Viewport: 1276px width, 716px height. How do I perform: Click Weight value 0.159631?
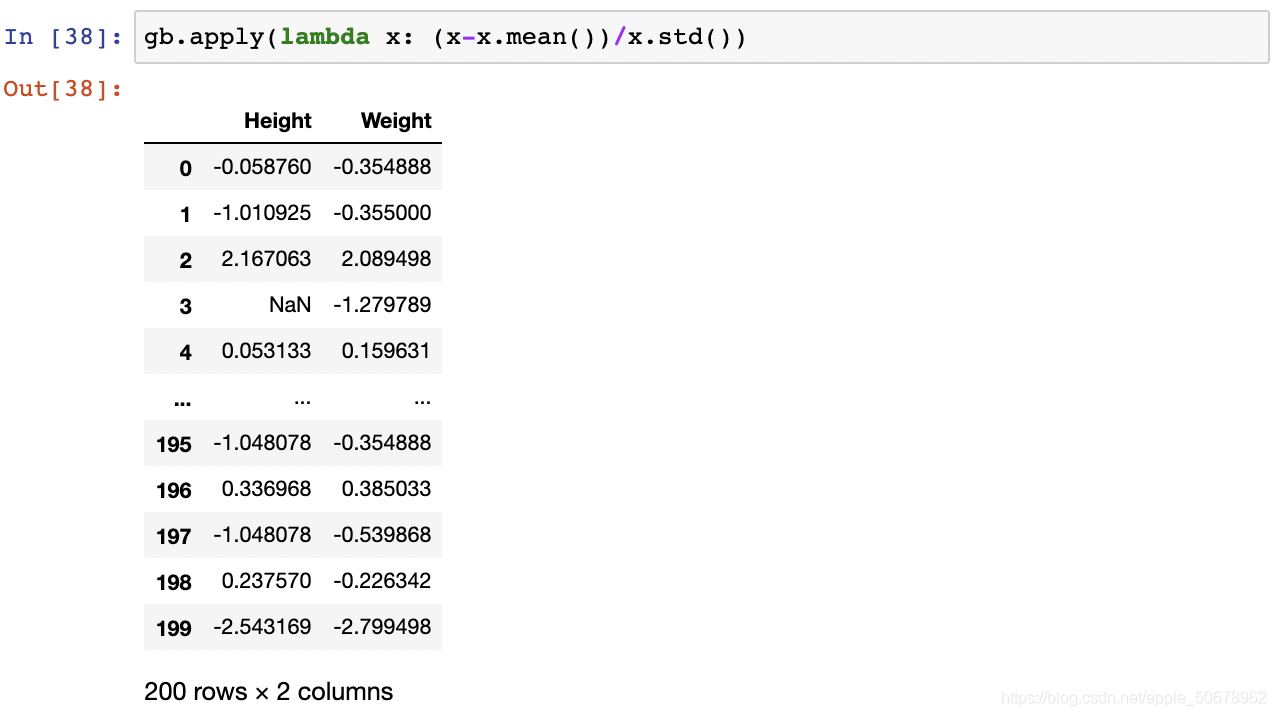[x=386, y=351]
